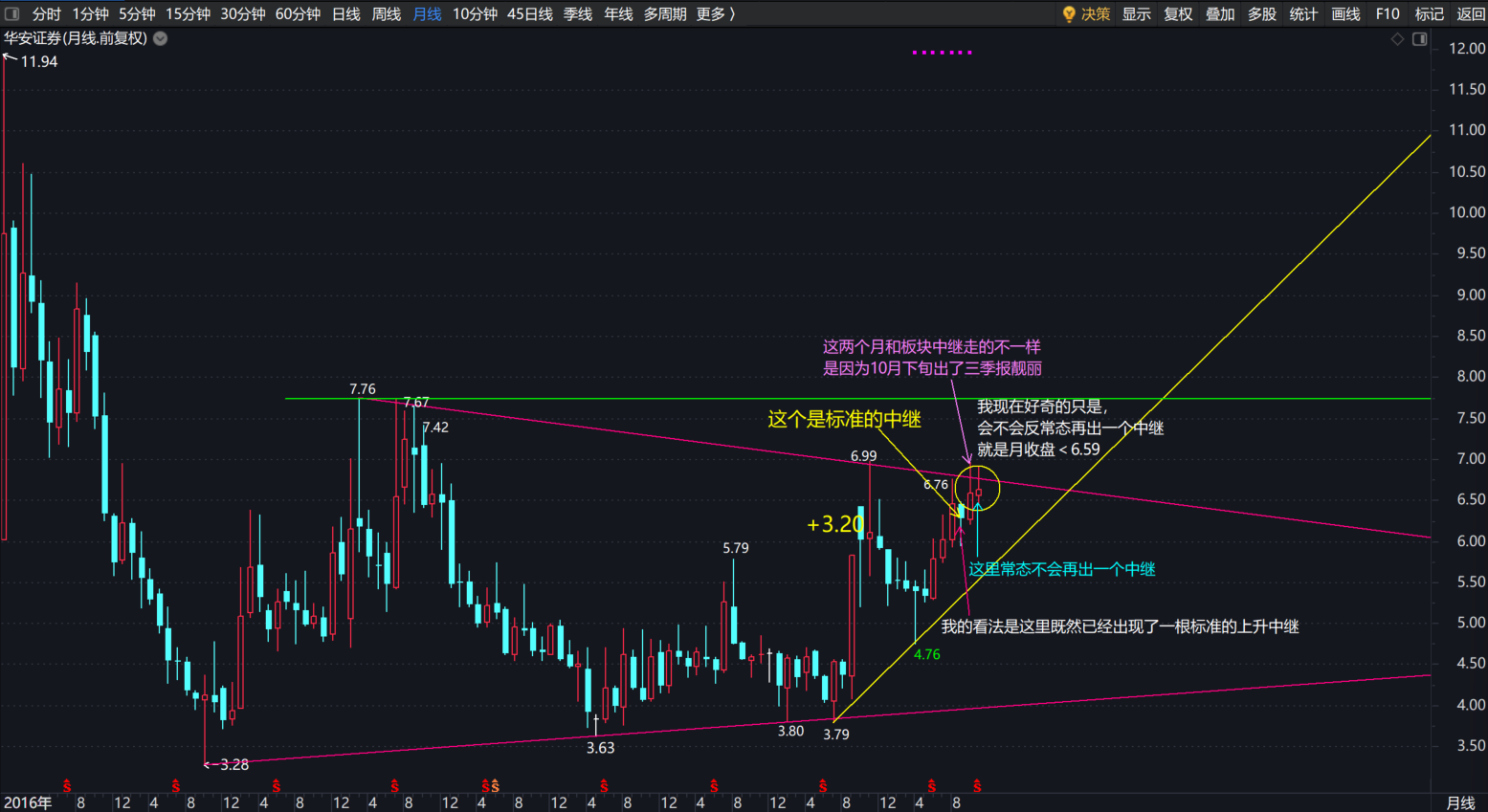Open the 复权 adjustment menu
Viewport: 1488px width, 812px height.
[x=1178, y=13]
